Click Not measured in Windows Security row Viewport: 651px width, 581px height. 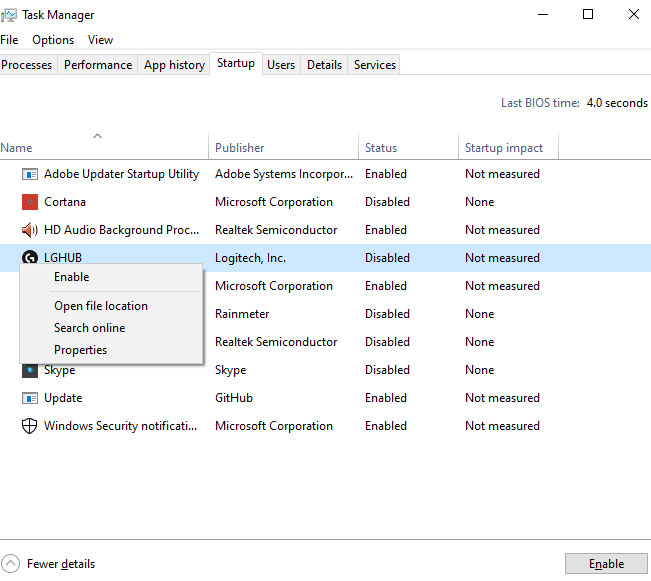coord(502,426)
